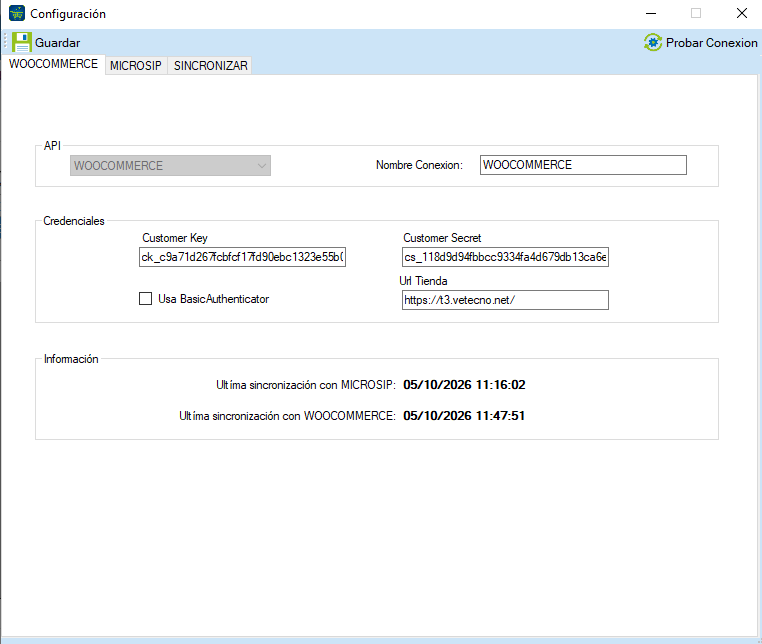Click the 'Ultima sincronización con MICROSIP:' label

coord(306,385)
